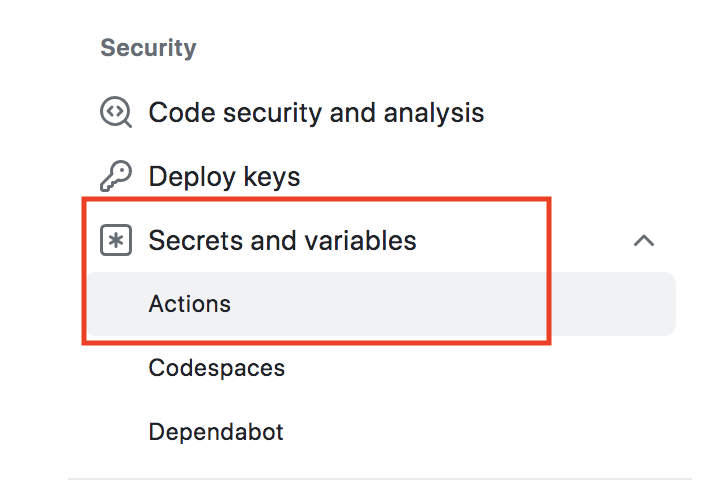This screenshot has height=488, width=710.
Task: Click the word 'analysis' in Code security
Action: pyautogui.click(x=434, y=113)
